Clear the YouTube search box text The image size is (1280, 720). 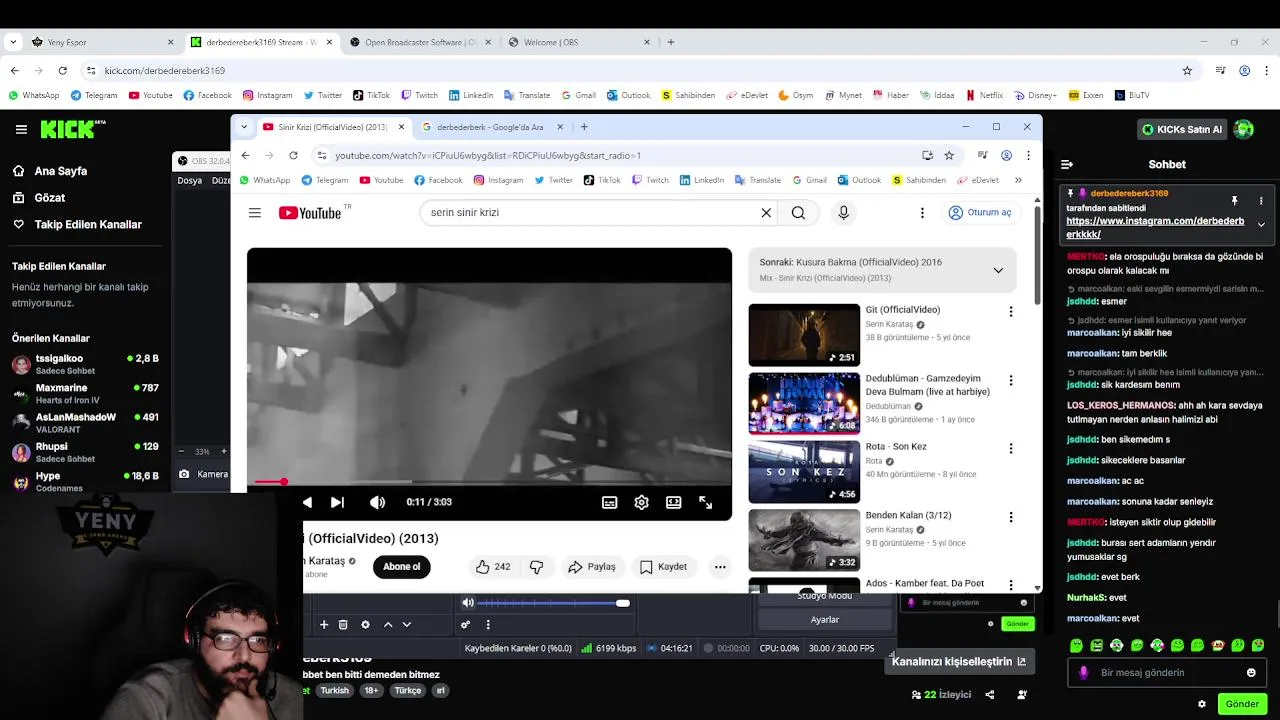coord(766,212)
